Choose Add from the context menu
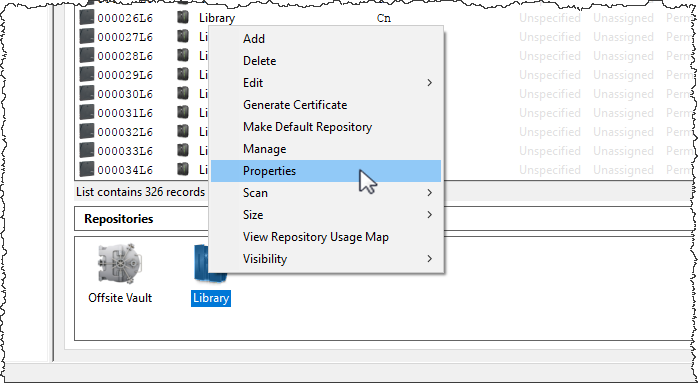Image resolution: width=698 pixels, height=383 pixels. (x=326, y=39)
